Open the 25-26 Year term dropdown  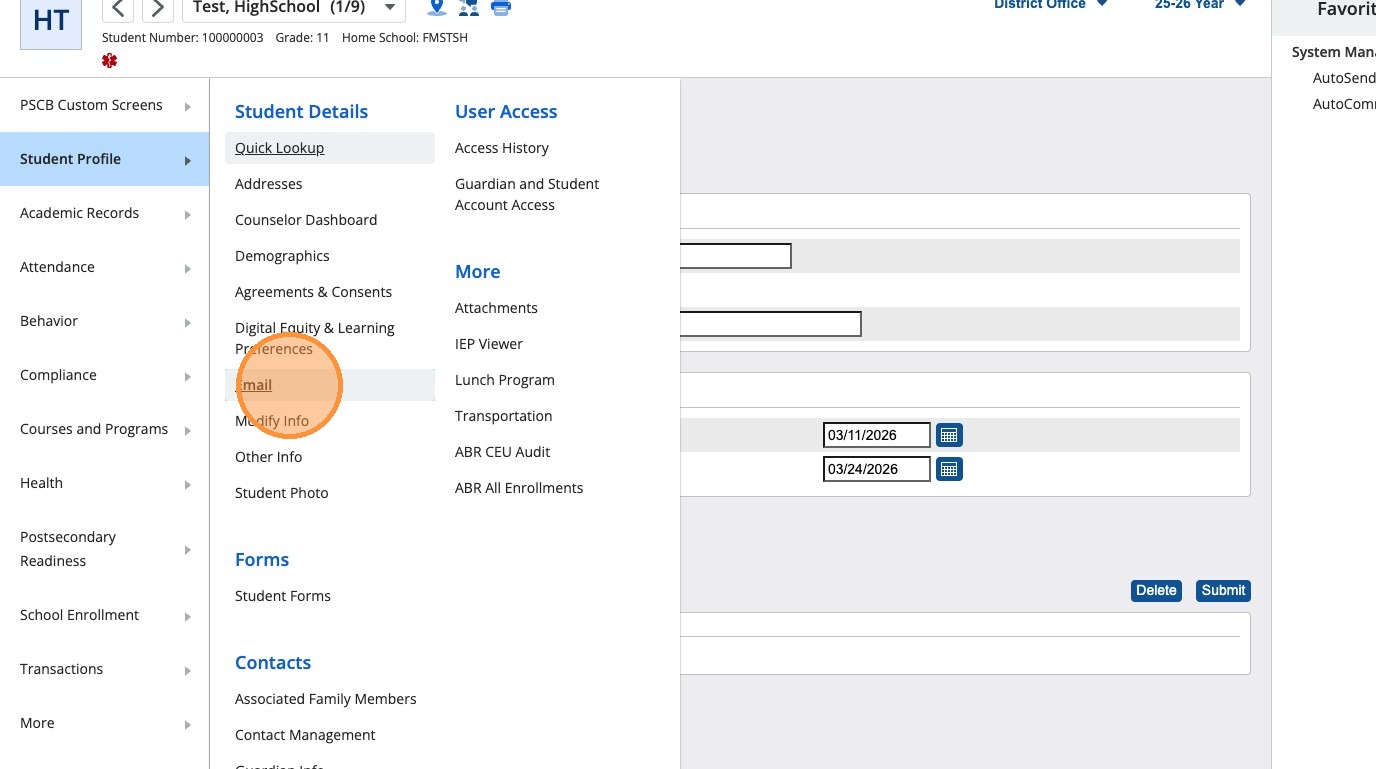(x=1200, y=5)
